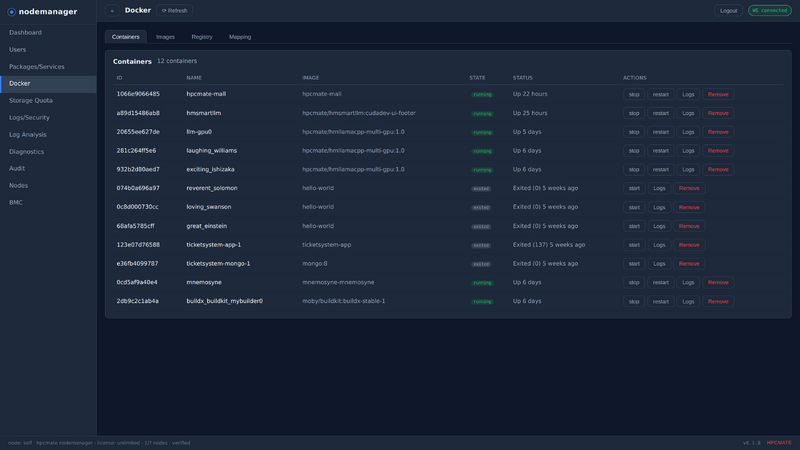Open Nodes page in sidebar
800x450 pixels.
tap(48, 186)
